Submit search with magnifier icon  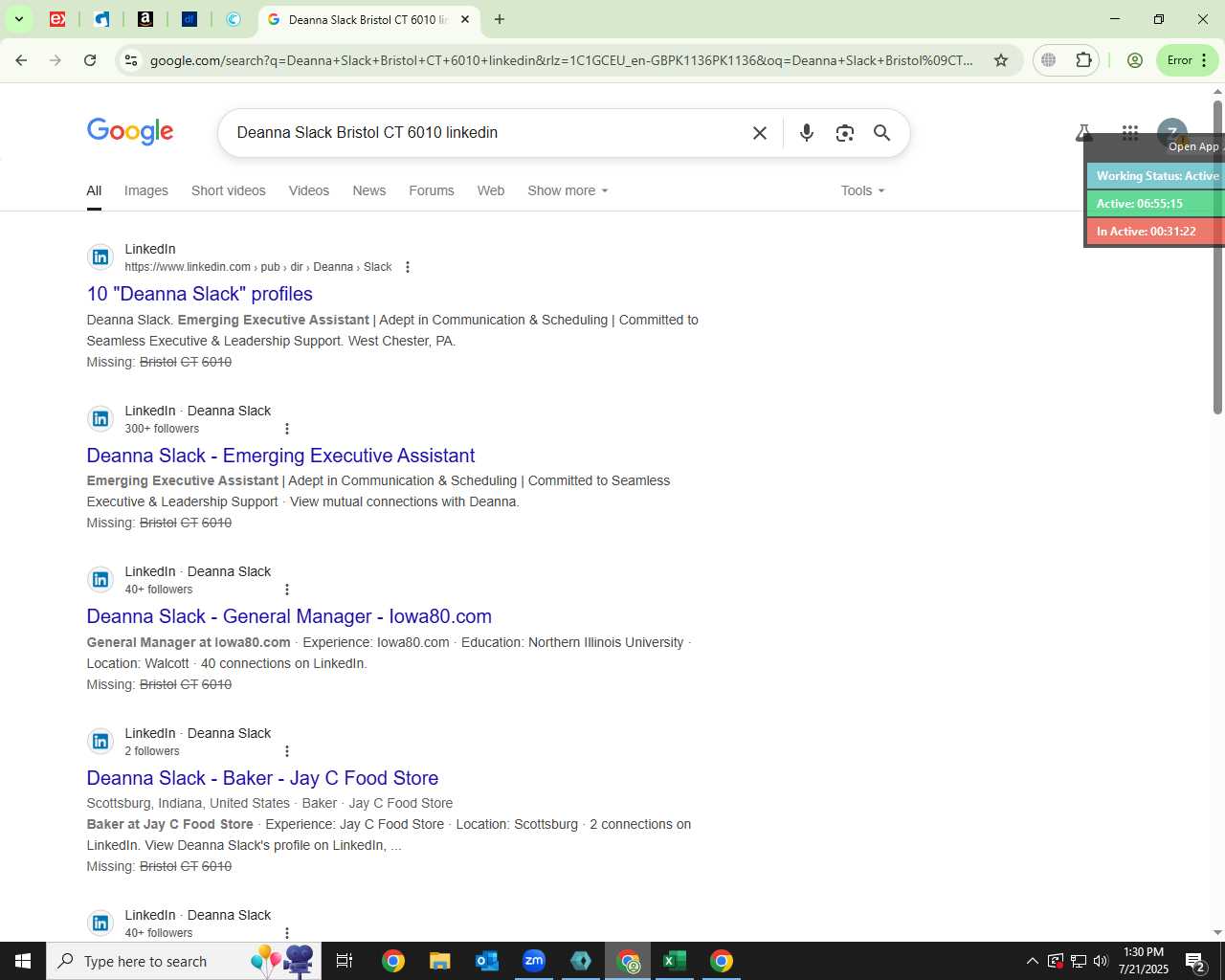pos(882,133)
